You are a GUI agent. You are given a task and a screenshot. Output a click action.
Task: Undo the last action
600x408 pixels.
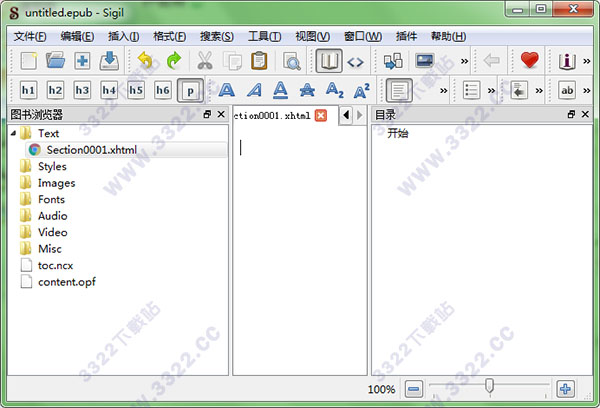click(145, 60)
